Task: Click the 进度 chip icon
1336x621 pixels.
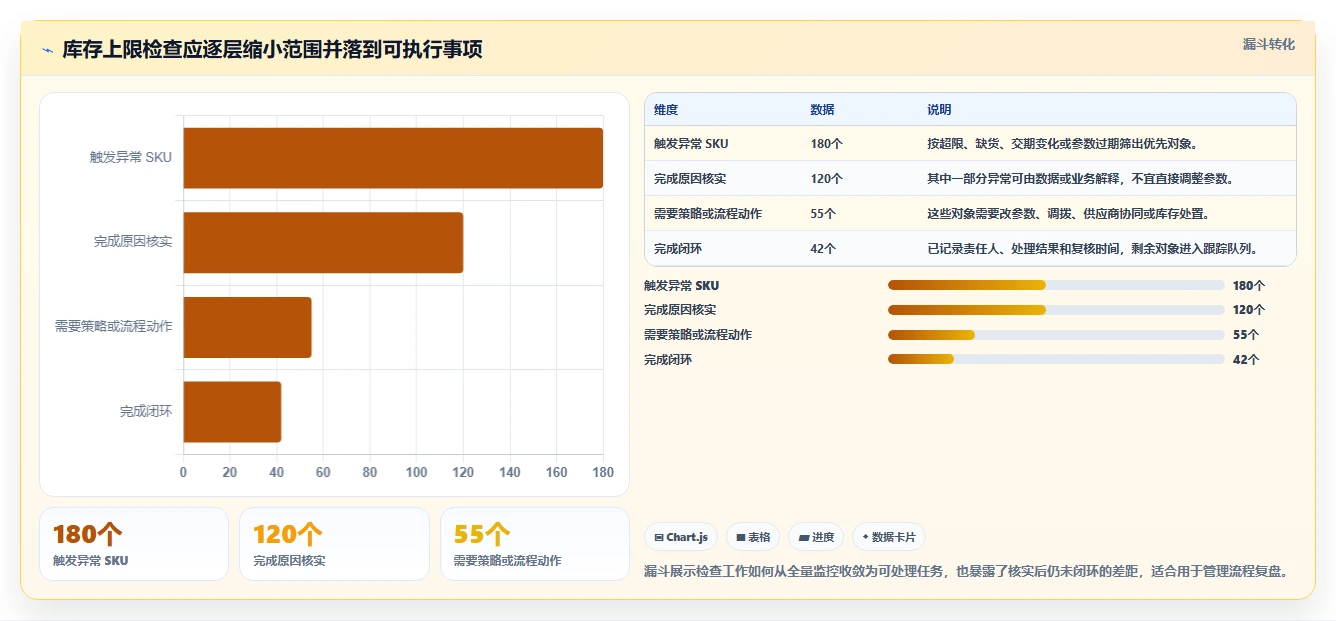Action: 803,537
